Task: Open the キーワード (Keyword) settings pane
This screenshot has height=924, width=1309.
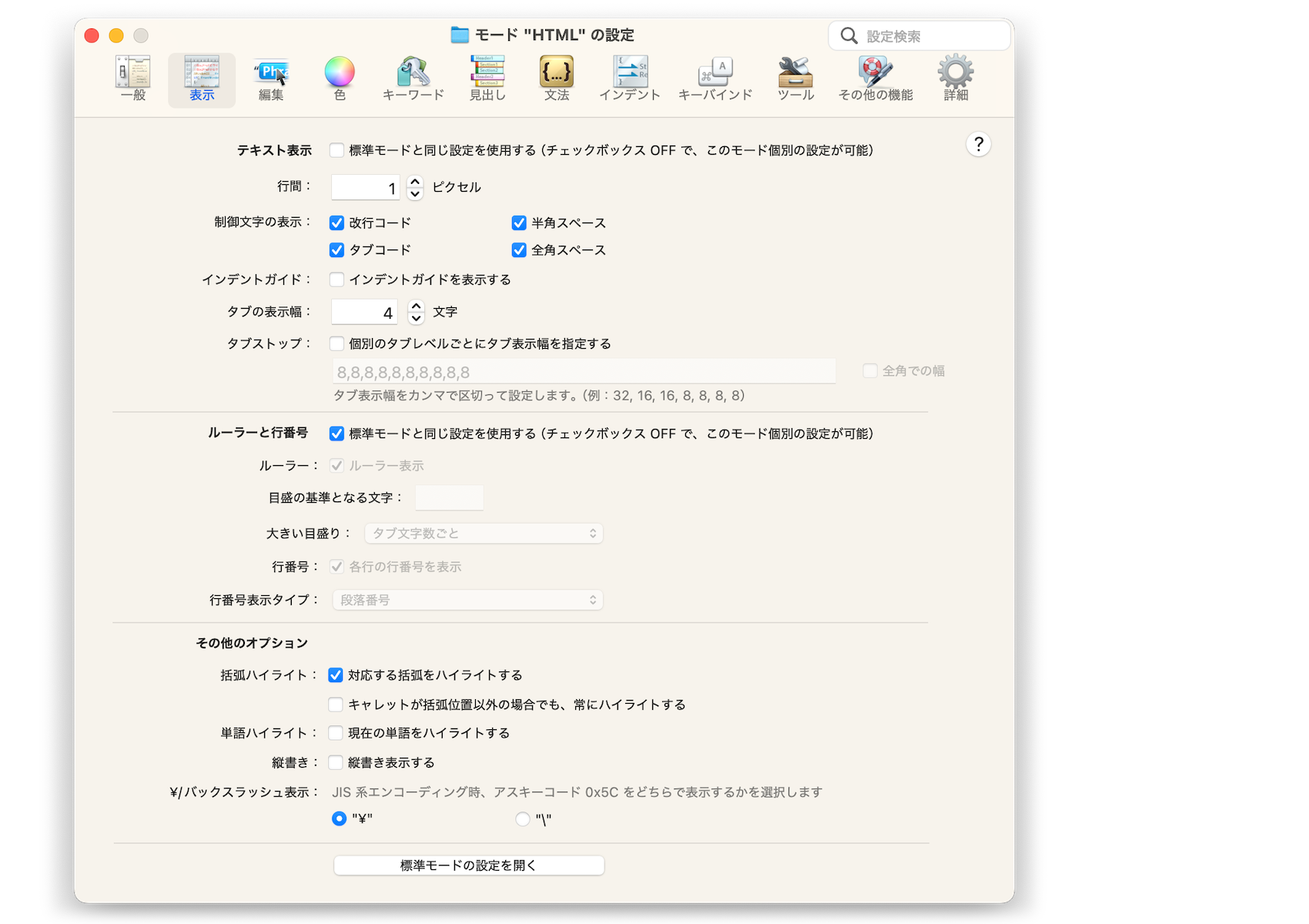Action: coord(413,79)
